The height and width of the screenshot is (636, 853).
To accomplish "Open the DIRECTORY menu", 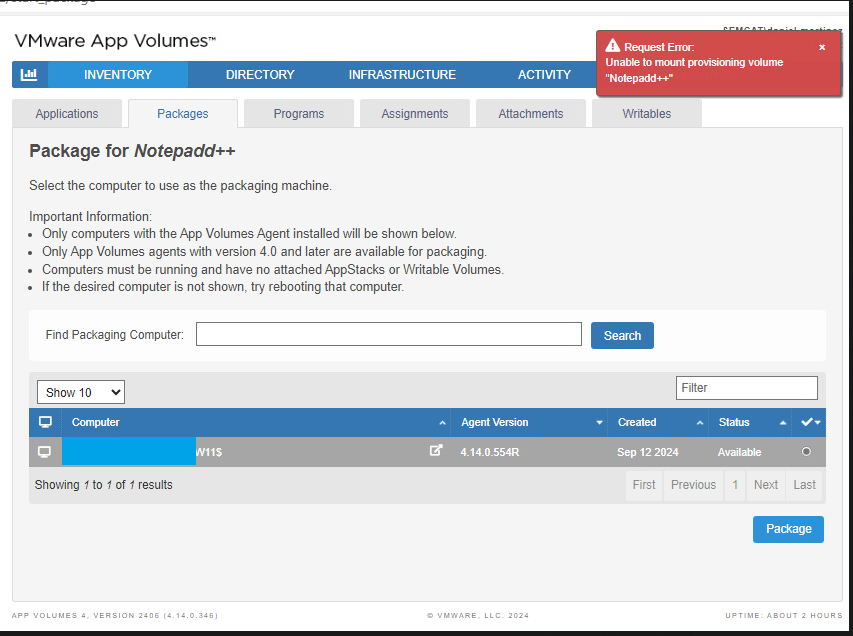I will point(260,75).
